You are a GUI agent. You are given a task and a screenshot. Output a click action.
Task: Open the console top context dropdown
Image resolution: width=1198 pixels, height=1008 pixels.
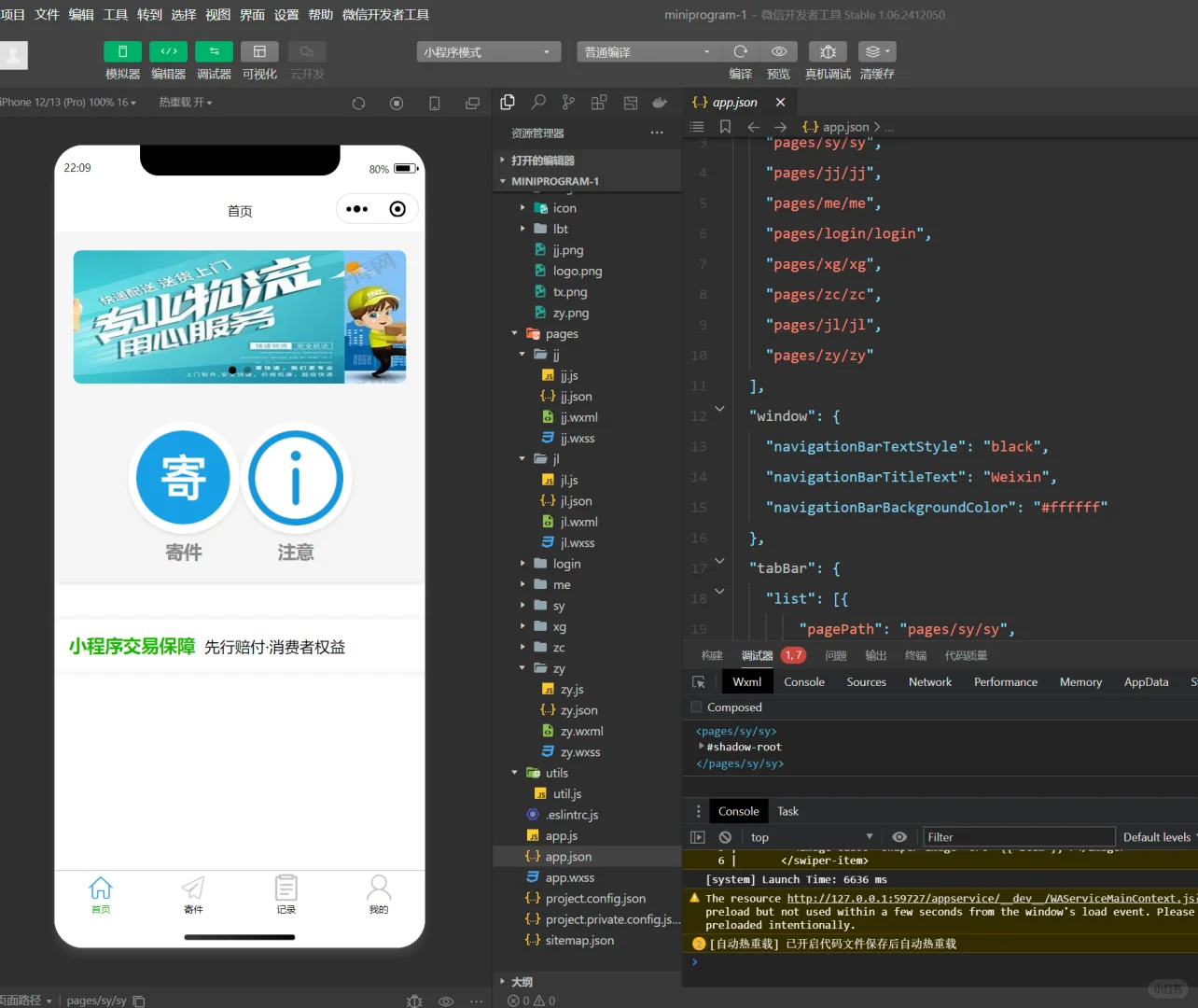811,837
